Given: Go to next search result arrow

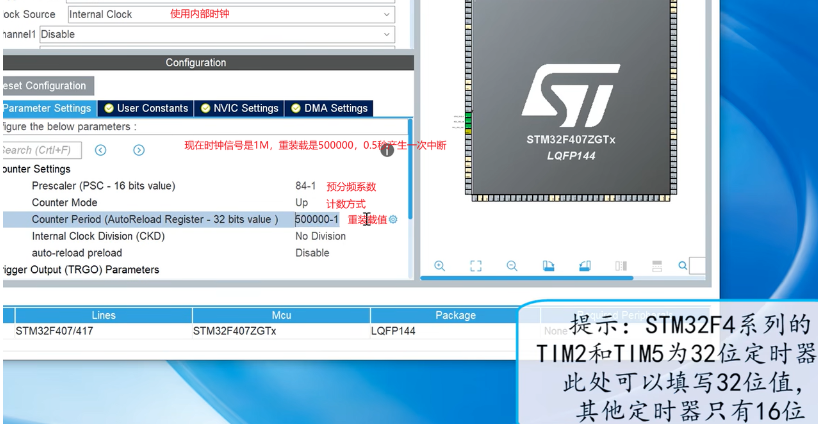Looking at the screenshot, I should 139,150.
